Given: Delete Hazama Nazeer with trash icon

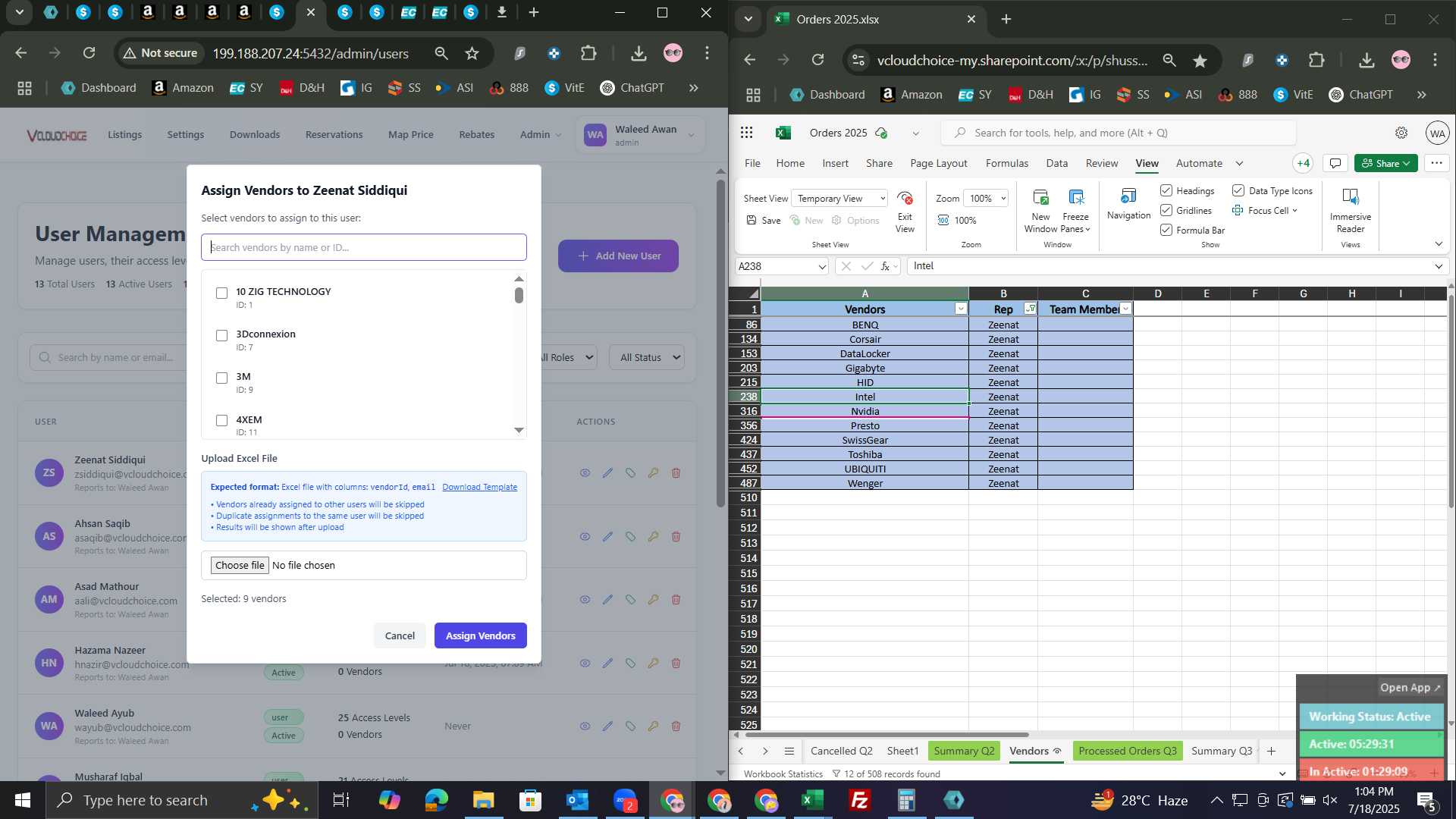Looking at the screenshot, I should tap(676, 664).
